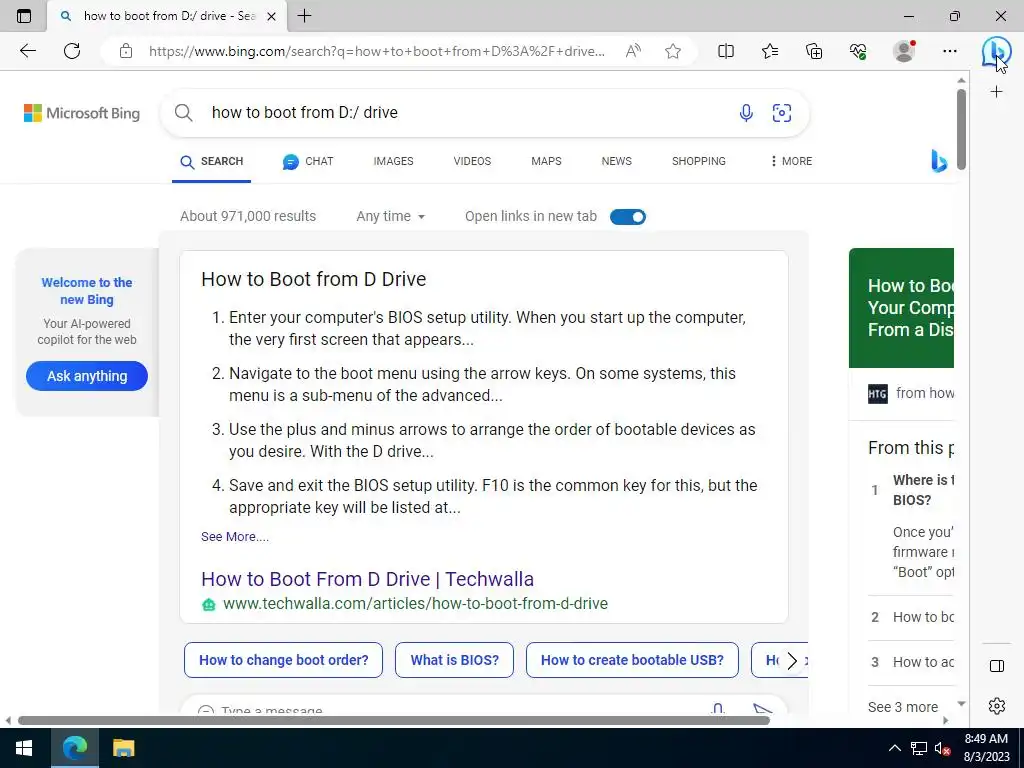Click the search magnifier in Bing box
This screenshot has width=1024, height=768.
click(x=184, y=113)
